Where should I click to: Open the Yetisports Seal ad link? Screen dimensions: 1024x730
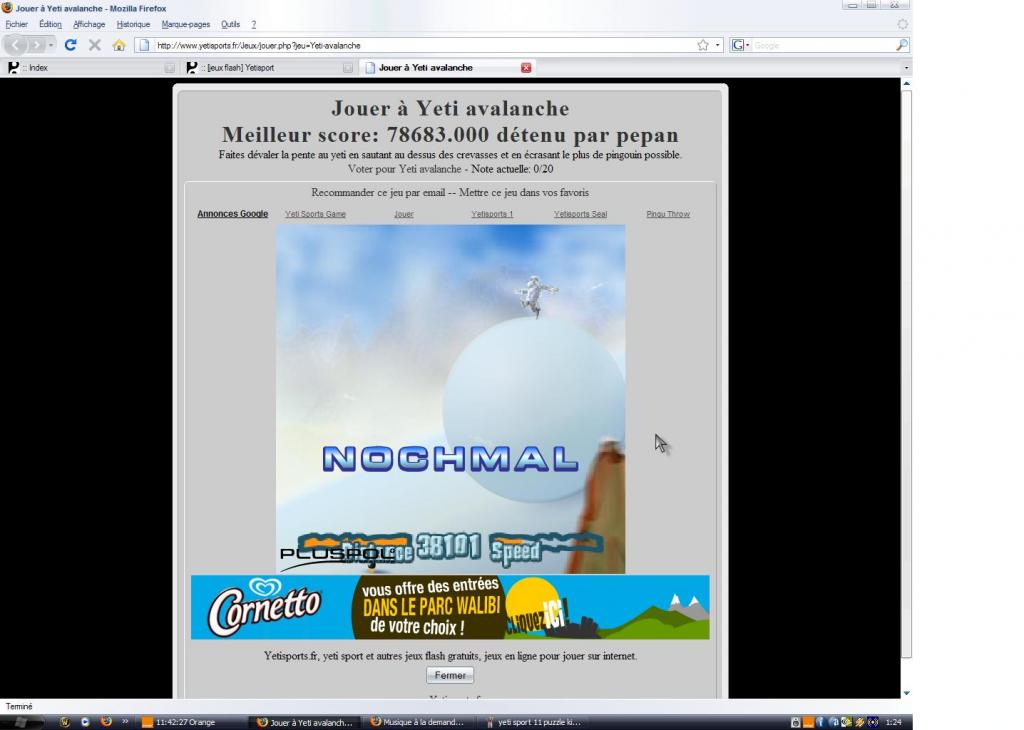click(x=581, y=214)
